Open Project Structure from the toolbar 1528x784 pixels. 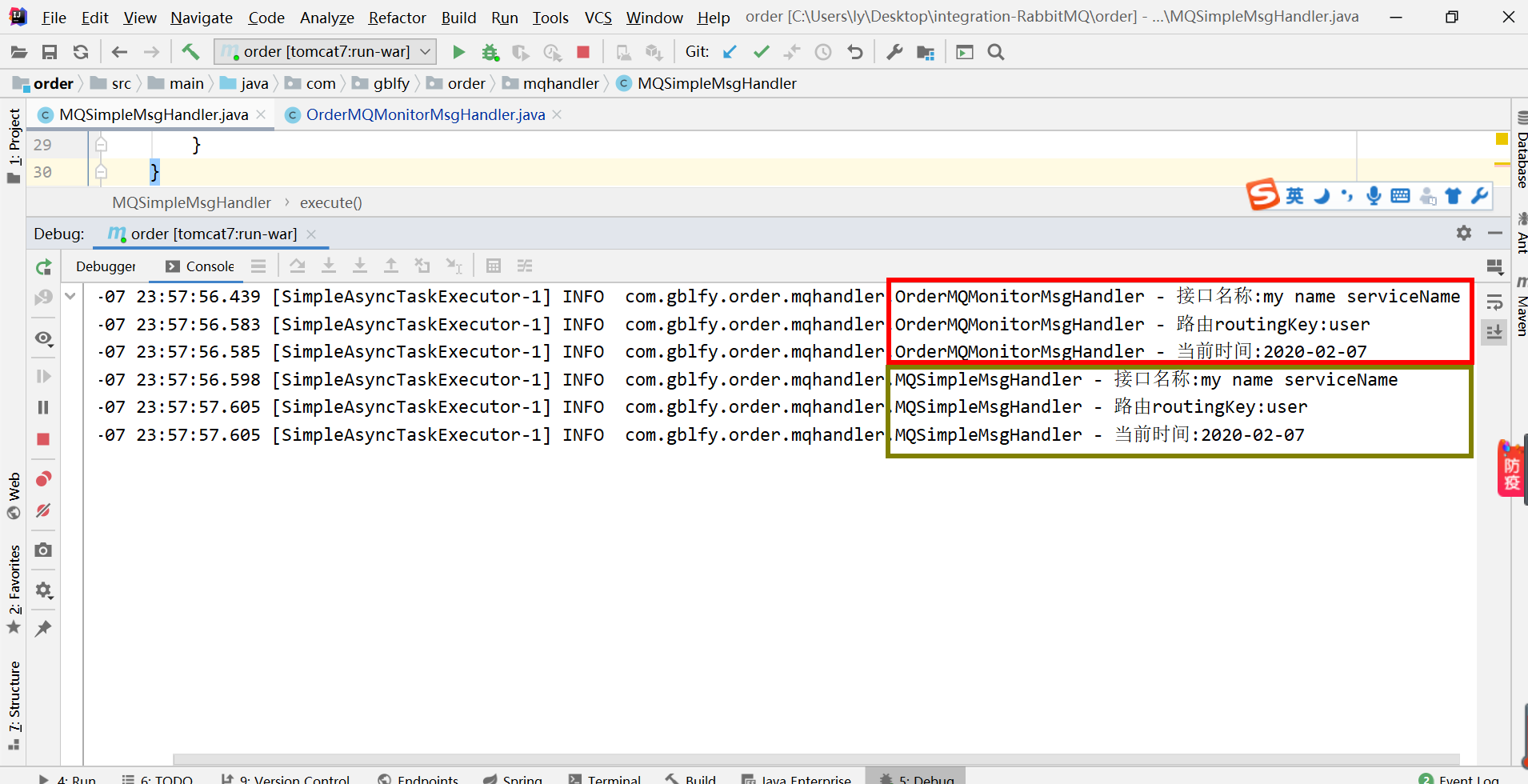[x=926, y=52]
